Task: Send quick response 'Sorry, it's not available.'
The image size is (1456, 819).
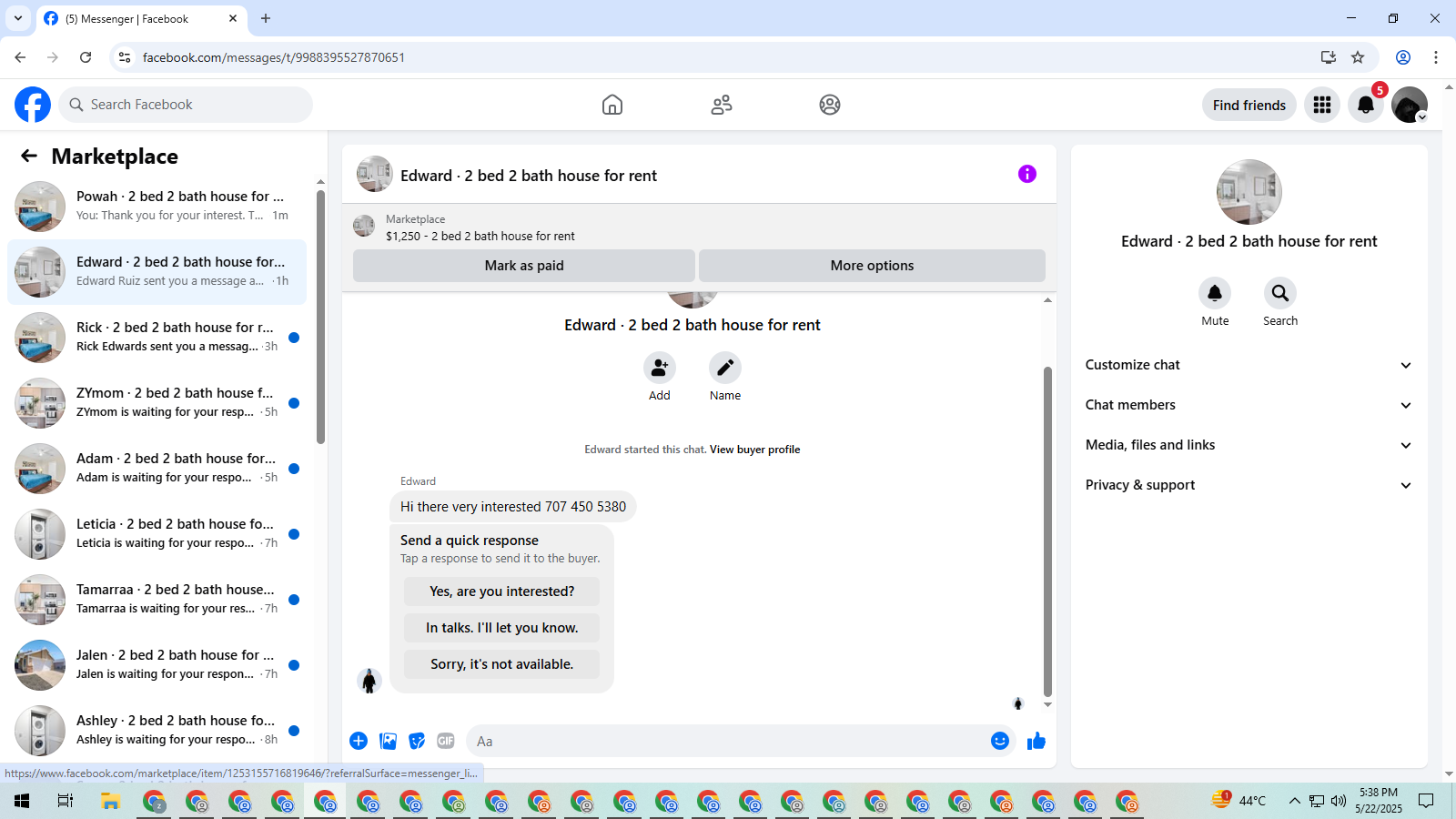Action: click(502, 664)
